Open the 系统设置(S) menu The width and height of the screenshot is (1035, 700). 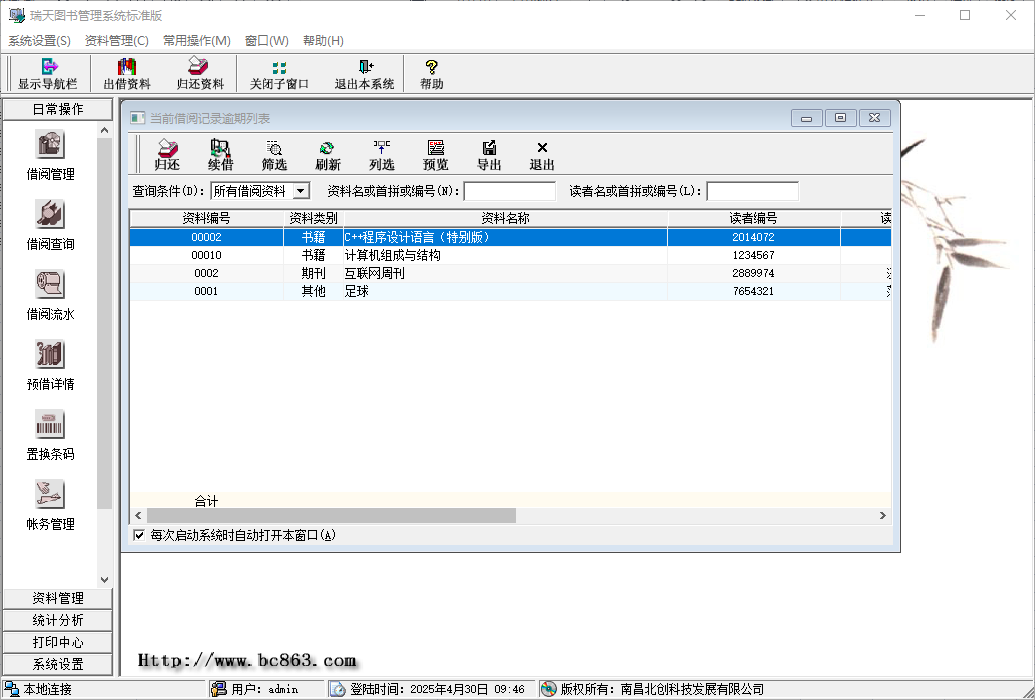[40, 41]
